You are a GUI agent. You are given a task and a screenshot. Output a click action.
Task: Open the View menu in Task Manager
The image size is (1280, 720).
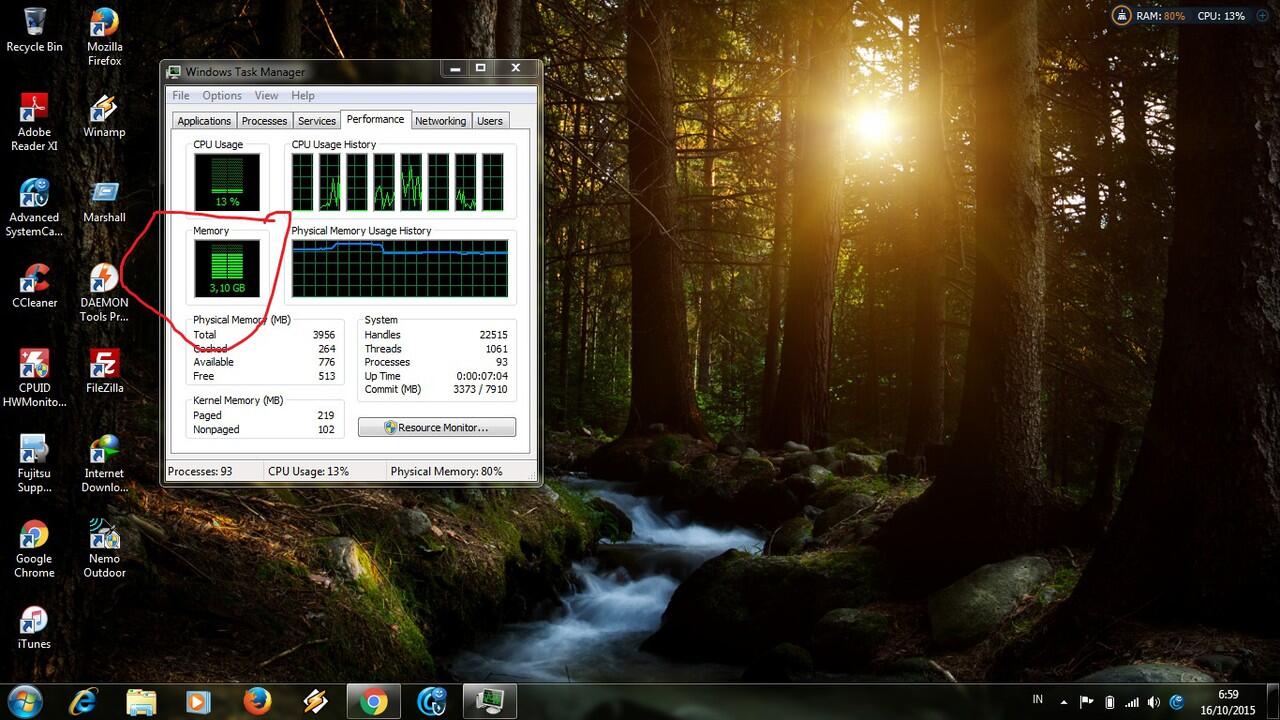coord(266,96)
